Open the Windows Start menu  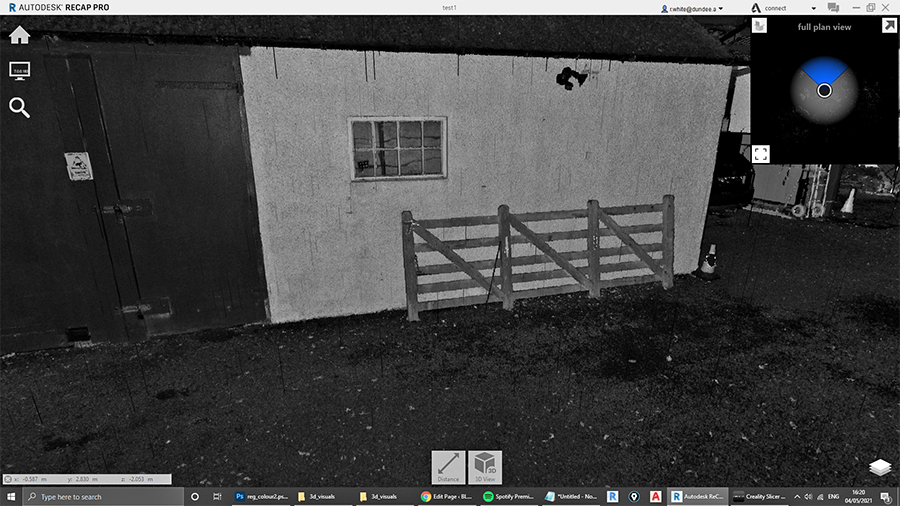(x=11, y=496)
